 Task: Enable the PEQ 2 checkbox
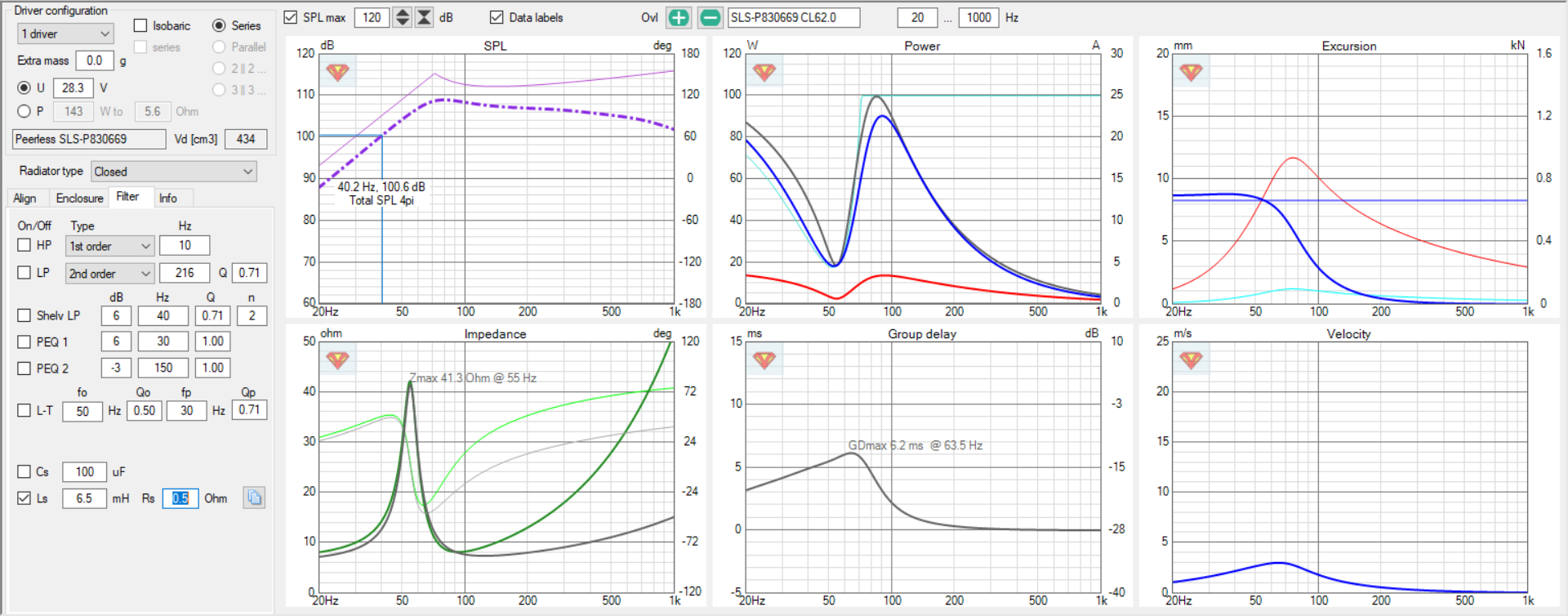tap(24, 368)
